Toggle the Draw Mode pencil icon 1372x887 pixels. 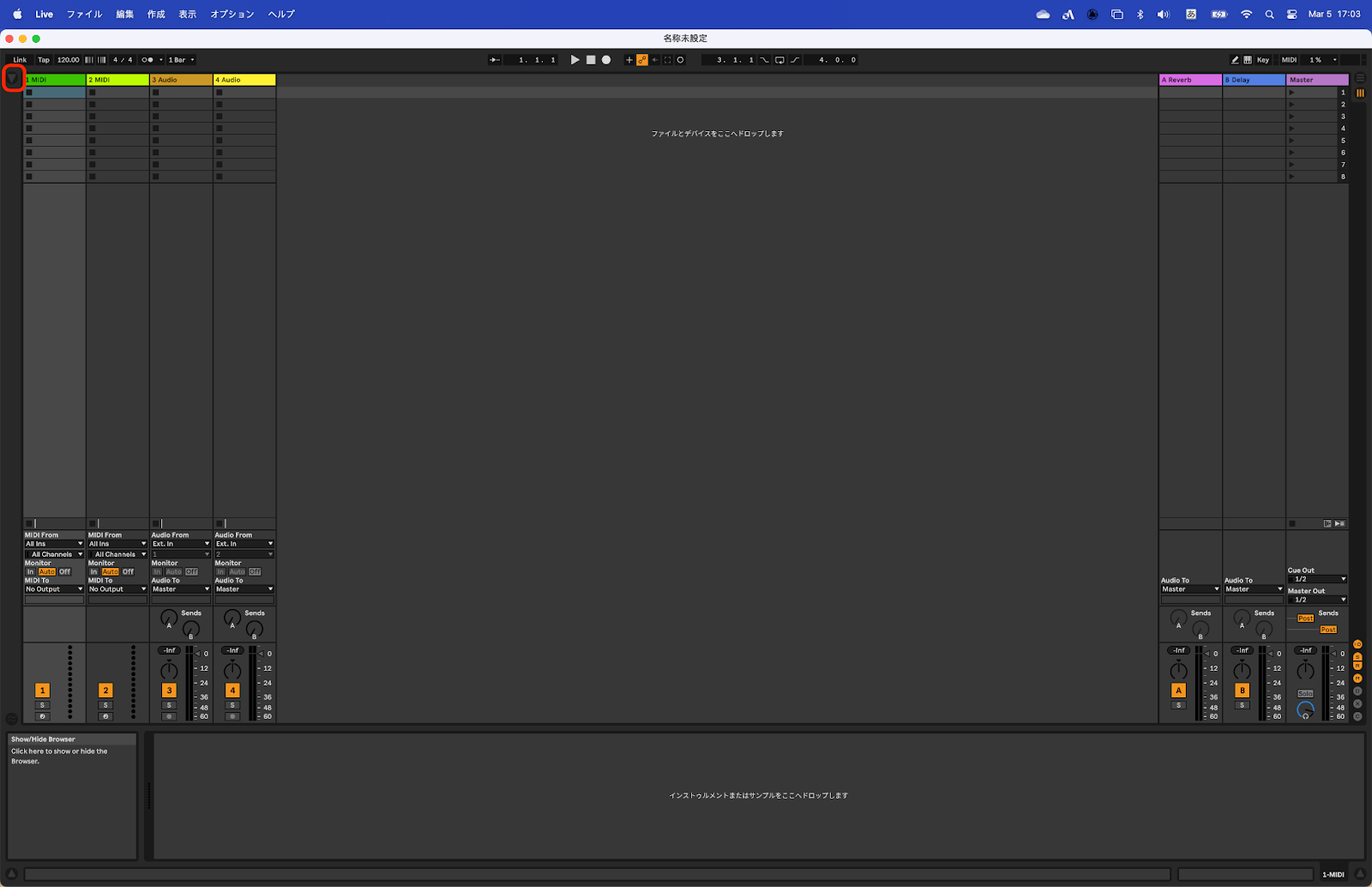1235,60
